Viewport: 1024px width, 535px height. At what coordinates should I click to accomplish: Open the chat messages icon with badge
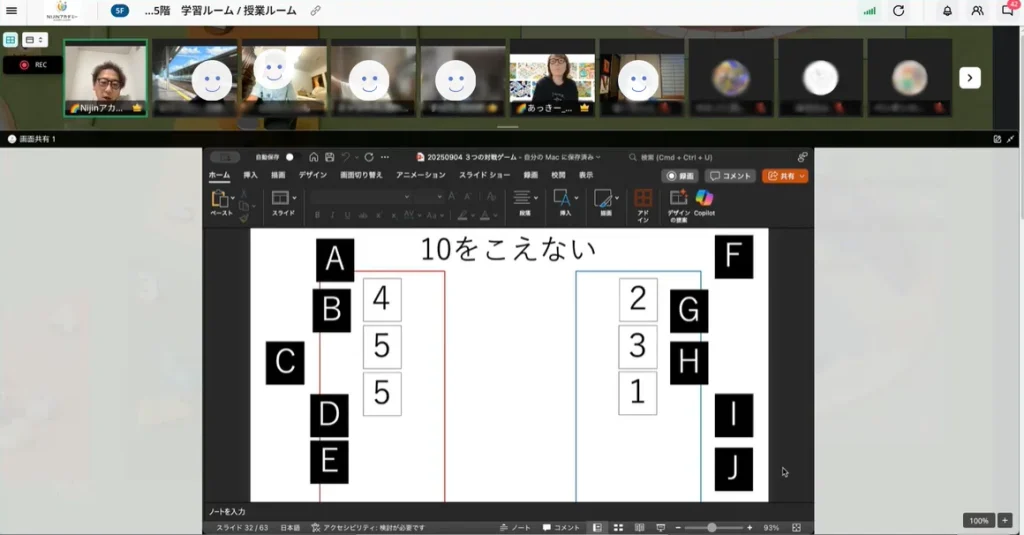1007,11
